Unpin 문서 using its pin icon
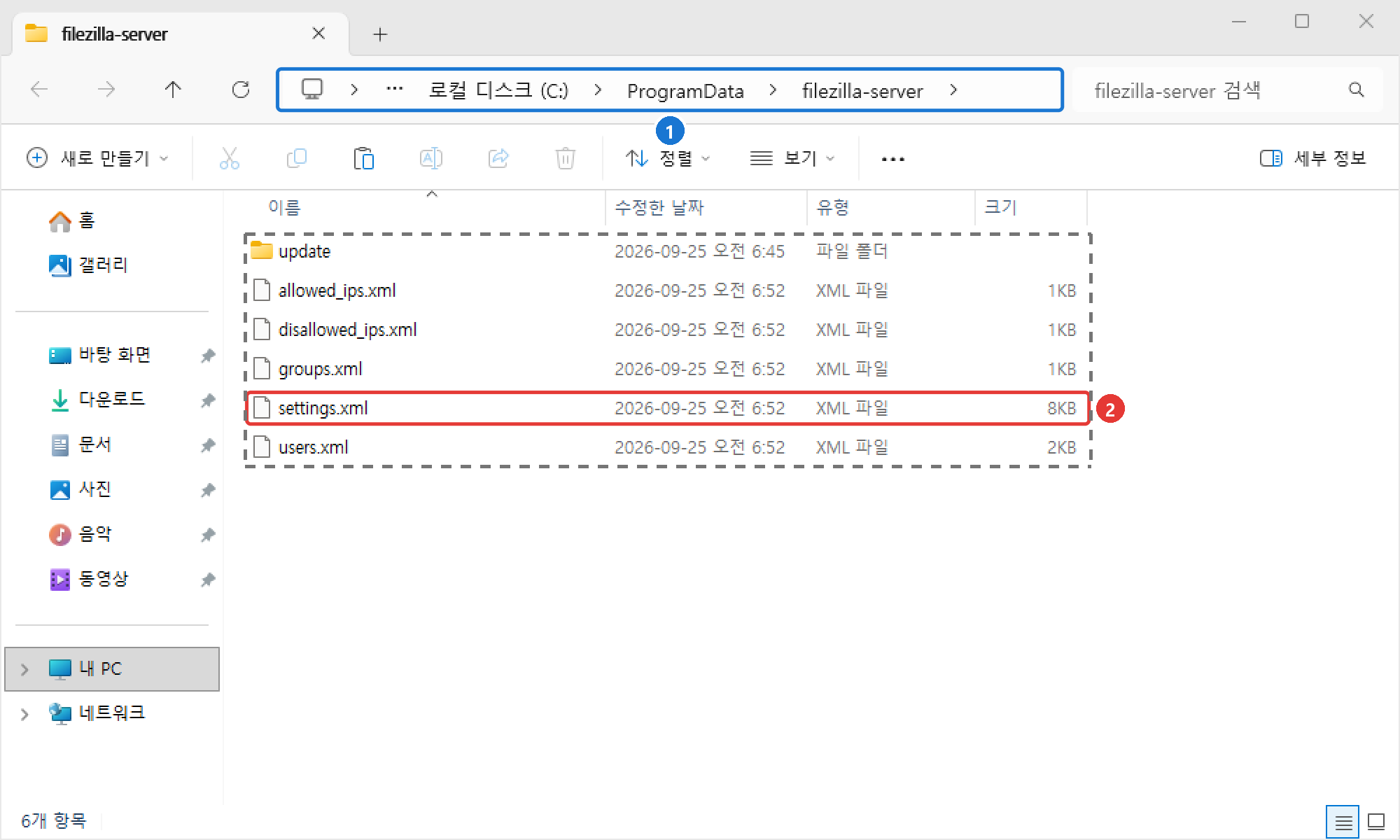The height and width of the screenshot is (840, 1400). click(208, 445)
